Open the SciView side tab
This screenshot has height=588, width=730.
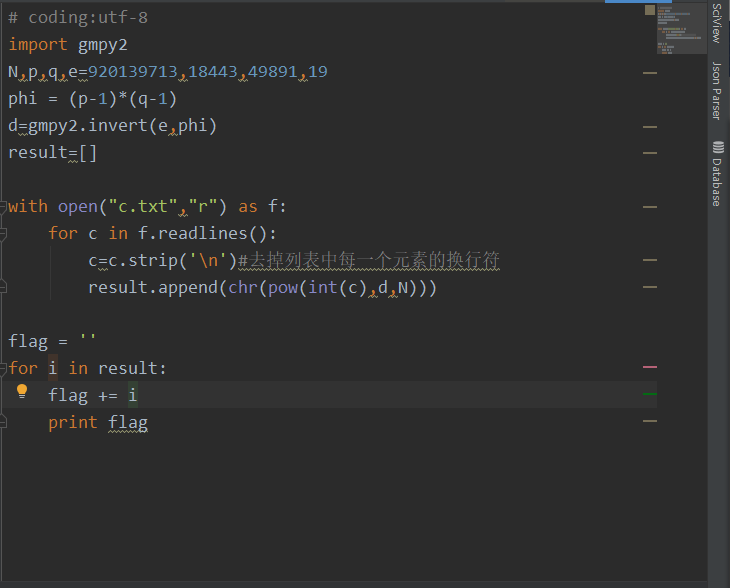(x=717, y=22)
